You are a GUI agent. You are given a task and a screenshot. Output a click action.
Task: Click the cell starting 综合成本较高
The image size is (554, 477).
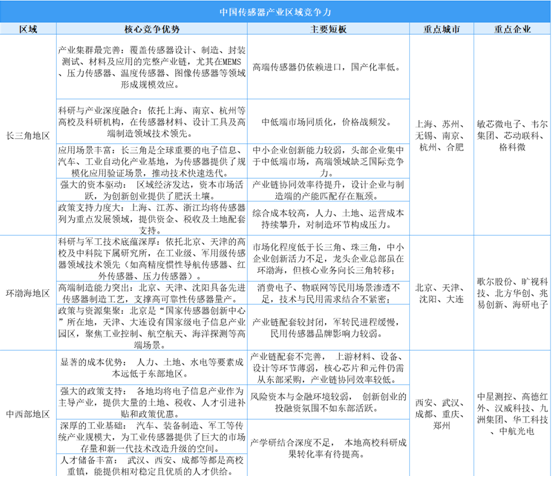point(329,219)
